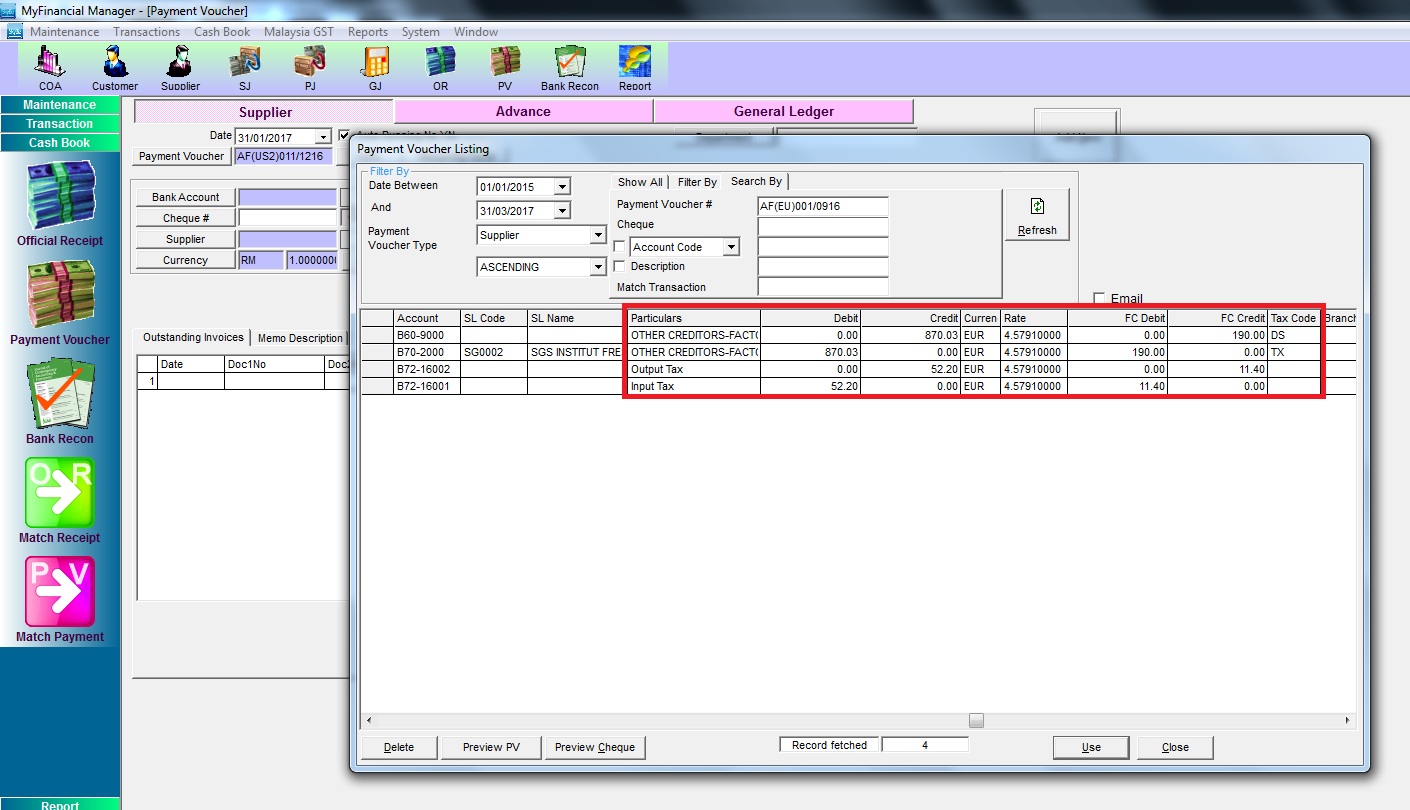1410x810 pixels.
Task: Click the Preview PV button
Action: [491, 747]
